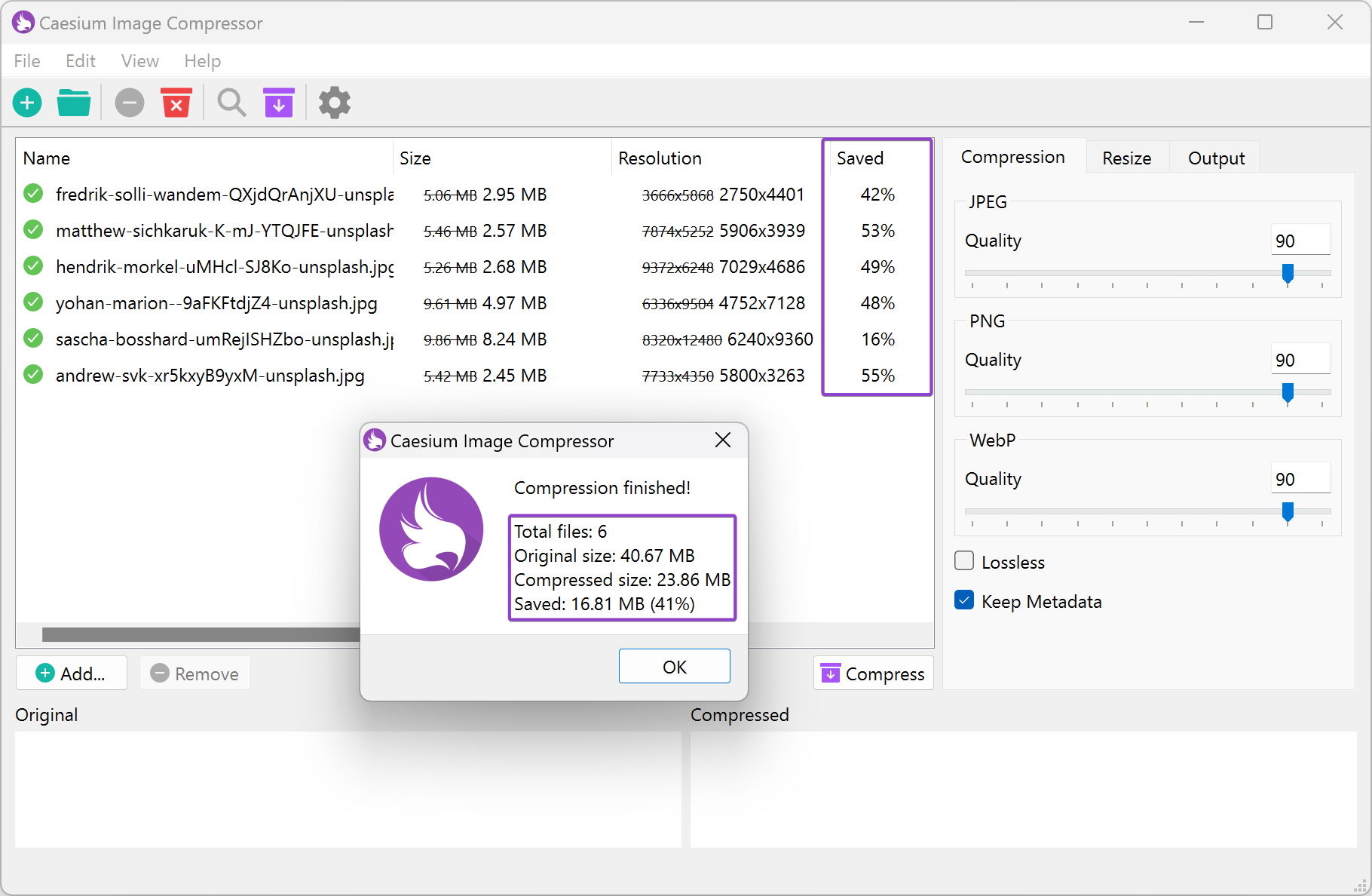Click the 16% saved value
Viewport: 1372px width, 896px height.
pos(878,339)
